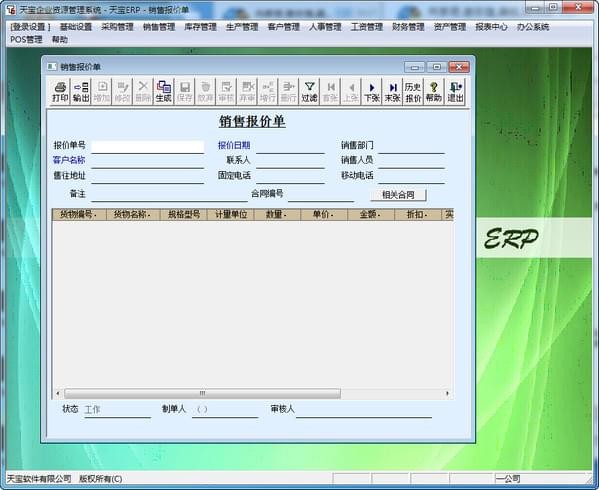Open the 基础设置 menu
Viewport: 599px width, 490px height.
[76, 27]
